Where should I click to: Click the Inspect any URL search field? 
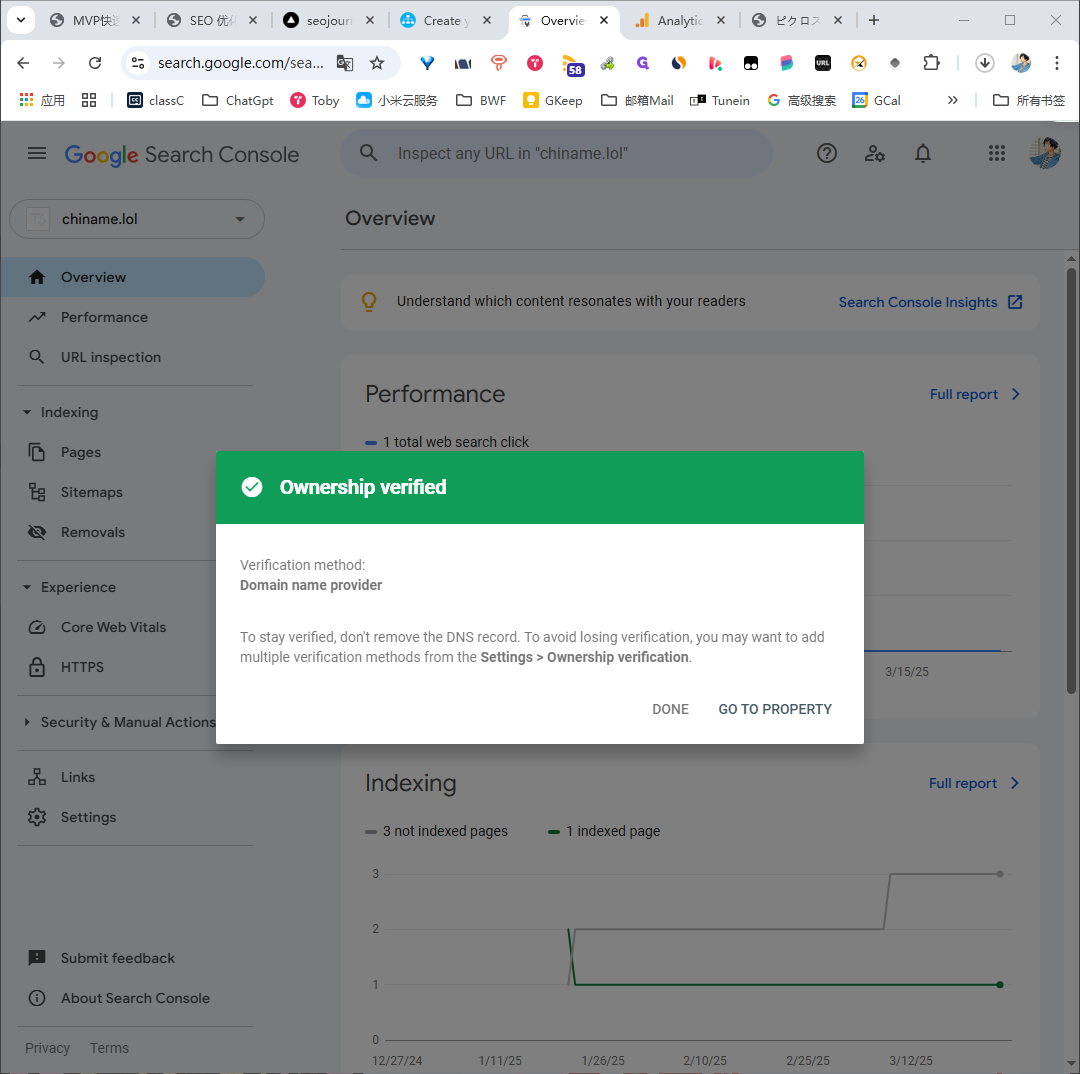[557, 153]
